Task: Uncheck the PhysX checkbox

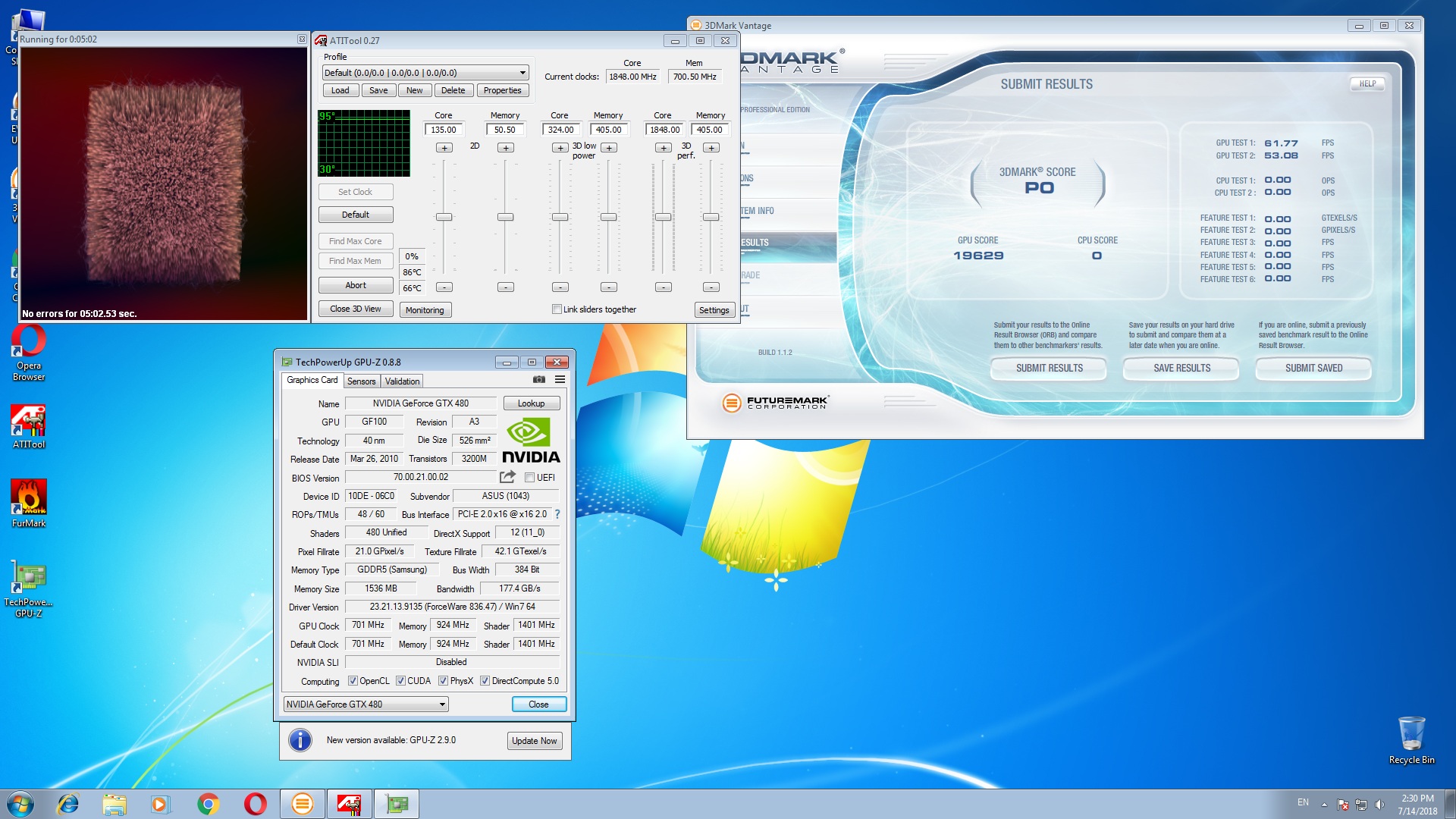Action: tap(443, 681)
